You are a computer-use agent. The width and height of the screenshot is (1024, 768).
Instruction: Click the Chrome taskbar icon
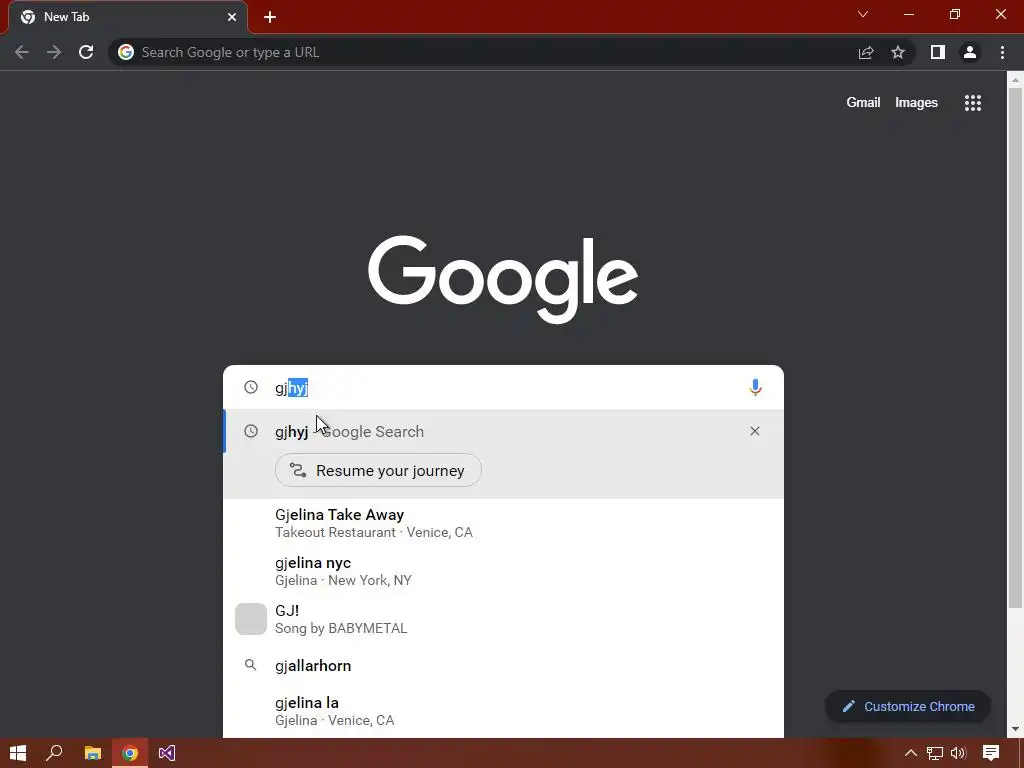pos(130,753)
